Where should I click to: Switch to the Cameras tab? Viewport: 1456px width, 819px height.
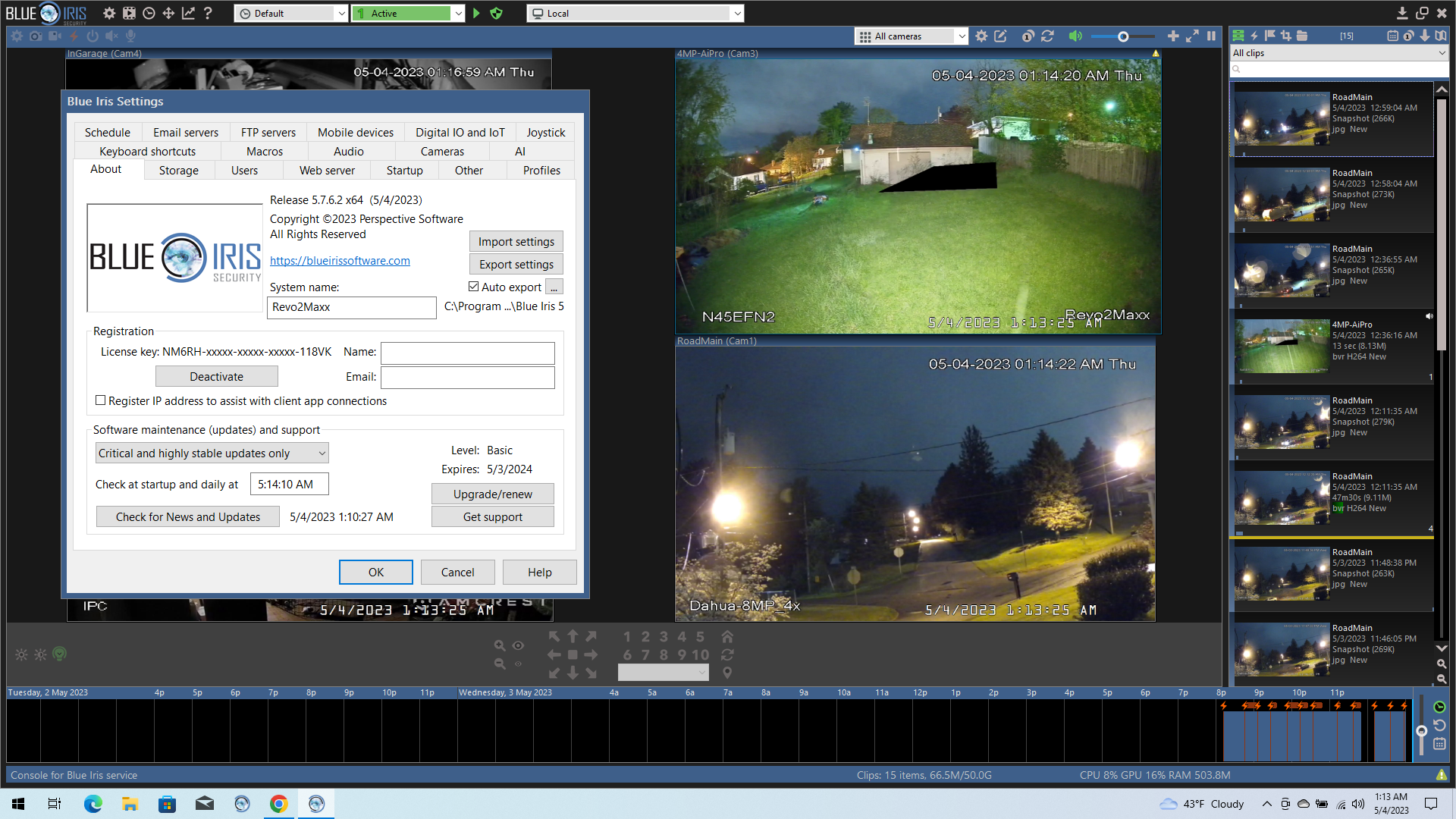(x=442, y=151)
